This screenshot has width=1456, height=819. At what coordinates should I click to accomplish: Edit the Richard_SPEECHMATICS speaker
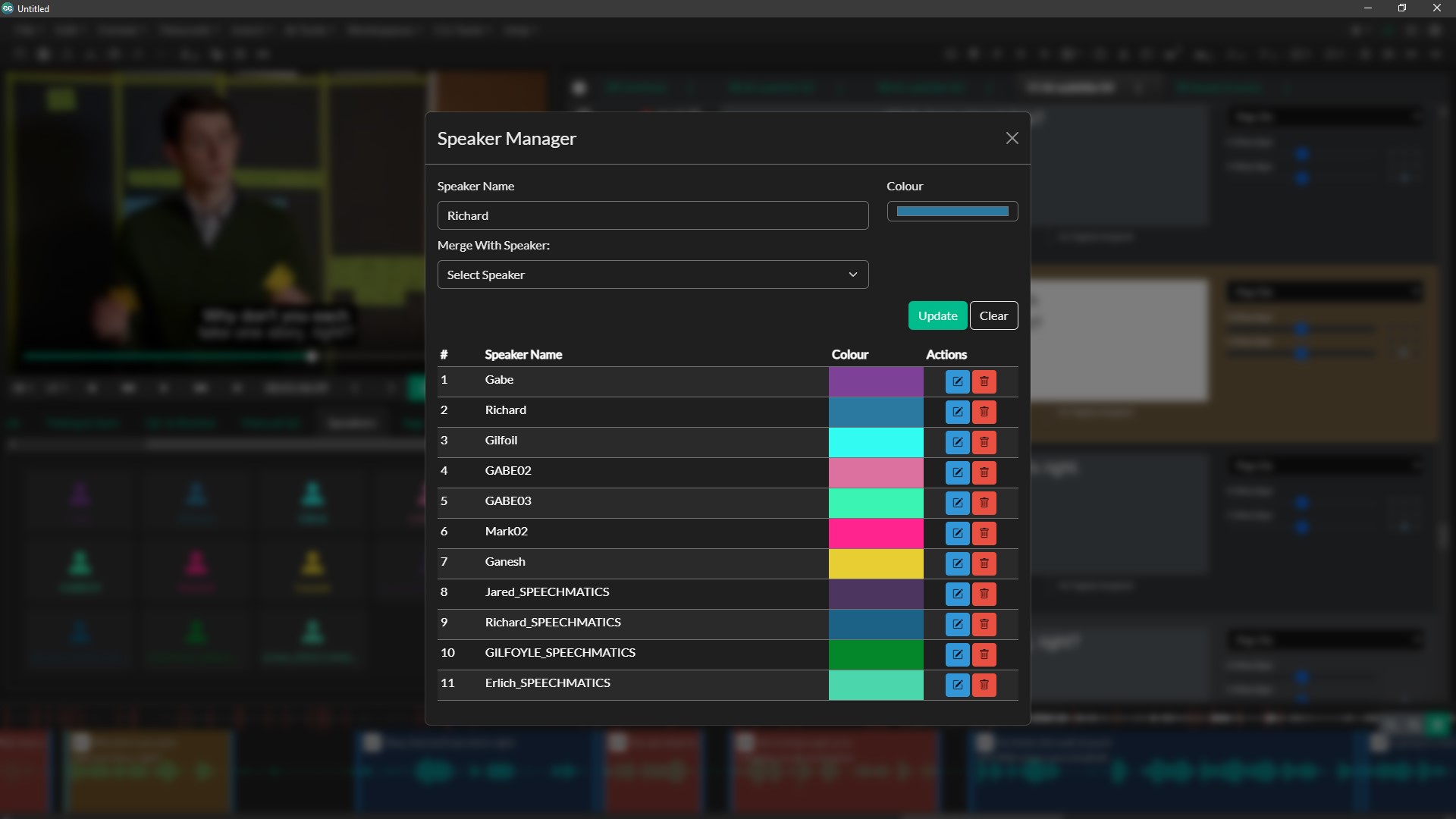[957, 624]
